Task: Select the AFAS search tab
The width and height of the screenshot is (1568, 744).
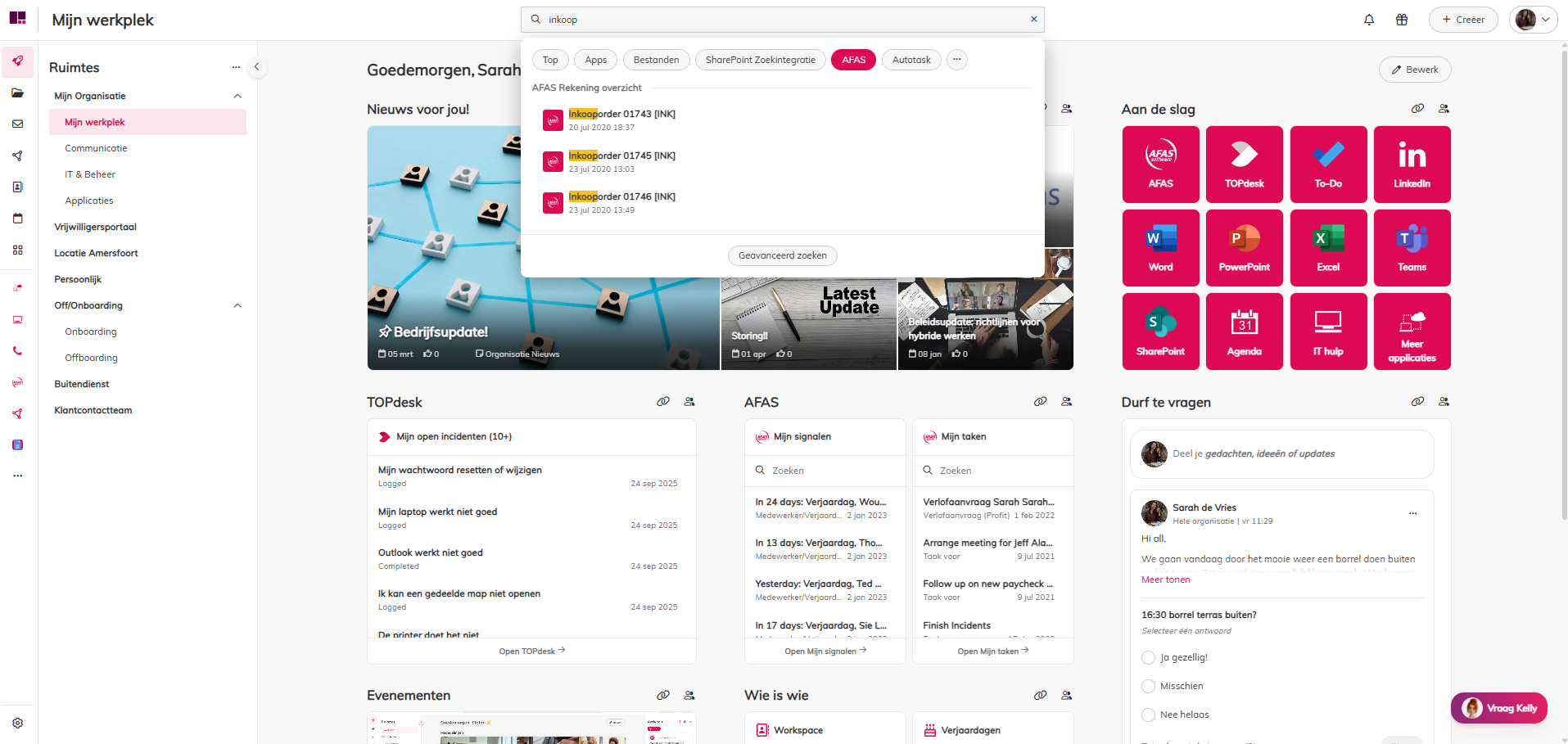Action: [x=854, y=60]
